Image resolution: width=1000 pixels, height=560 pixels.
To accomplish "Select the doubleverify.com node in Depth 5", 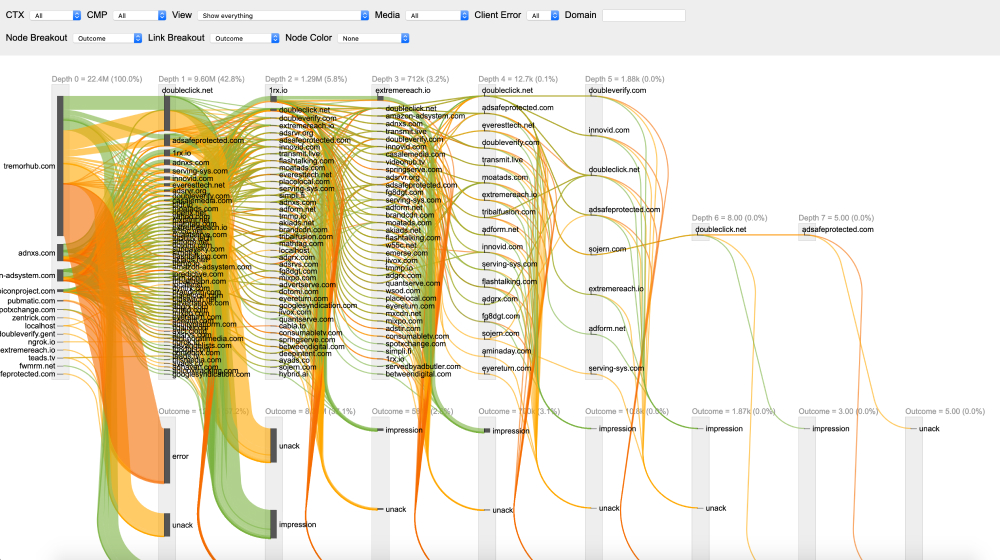I will pyautogui.click(x=617, y=90).
